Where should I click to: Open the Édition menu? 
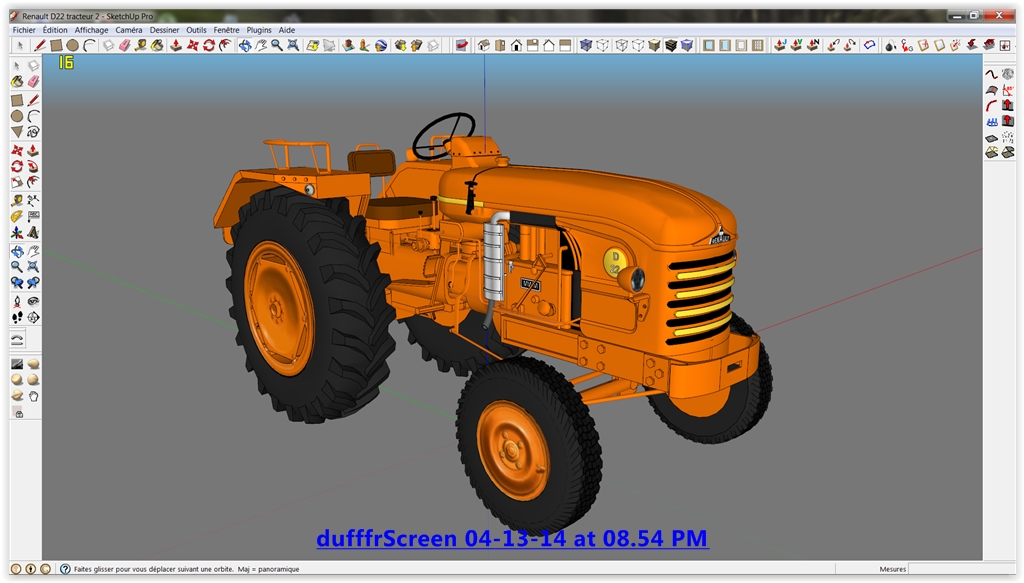[55, 30]
